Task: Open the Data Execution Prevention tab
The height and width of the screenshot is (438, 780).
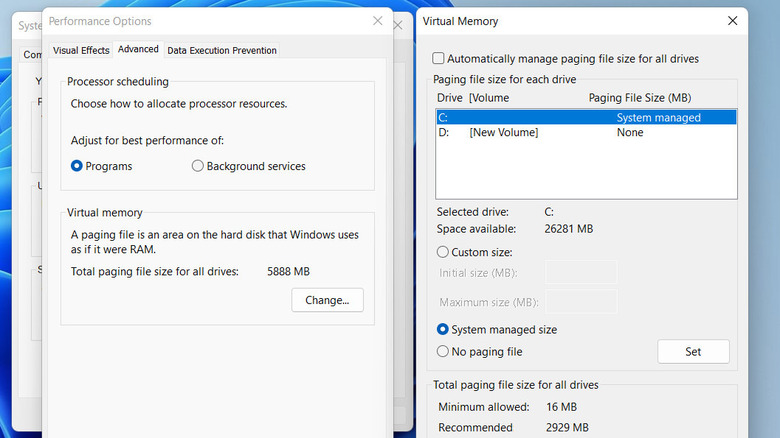Action: click(x=222, y=50)
